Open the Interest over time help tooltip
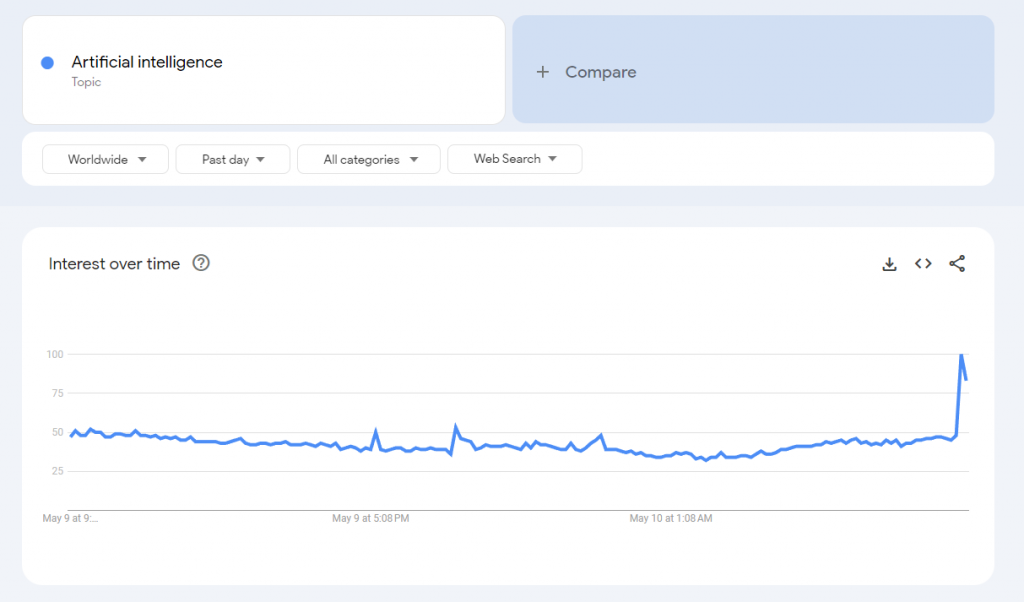Image resolution: width=1024 pixels, height=602 pixels. click(x=201, y=263)
